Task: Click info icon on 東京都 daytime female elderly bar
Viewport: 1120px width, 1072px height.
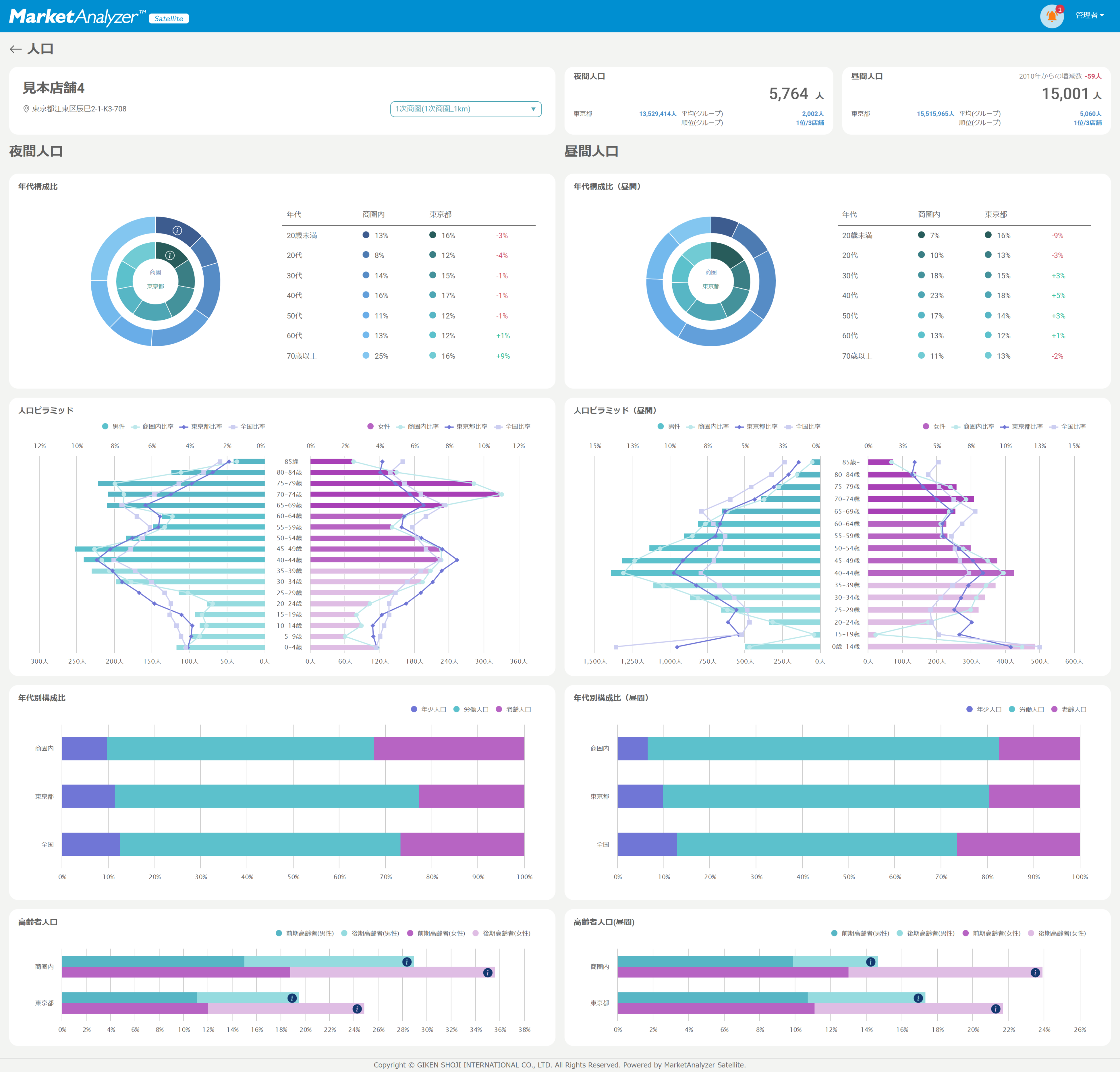Action: coord(995,1009)
